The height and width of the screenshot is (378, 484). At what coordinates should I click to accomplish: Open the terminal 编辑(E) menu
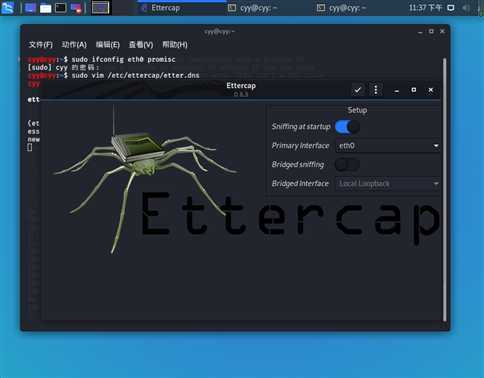(x=108, y=45)
